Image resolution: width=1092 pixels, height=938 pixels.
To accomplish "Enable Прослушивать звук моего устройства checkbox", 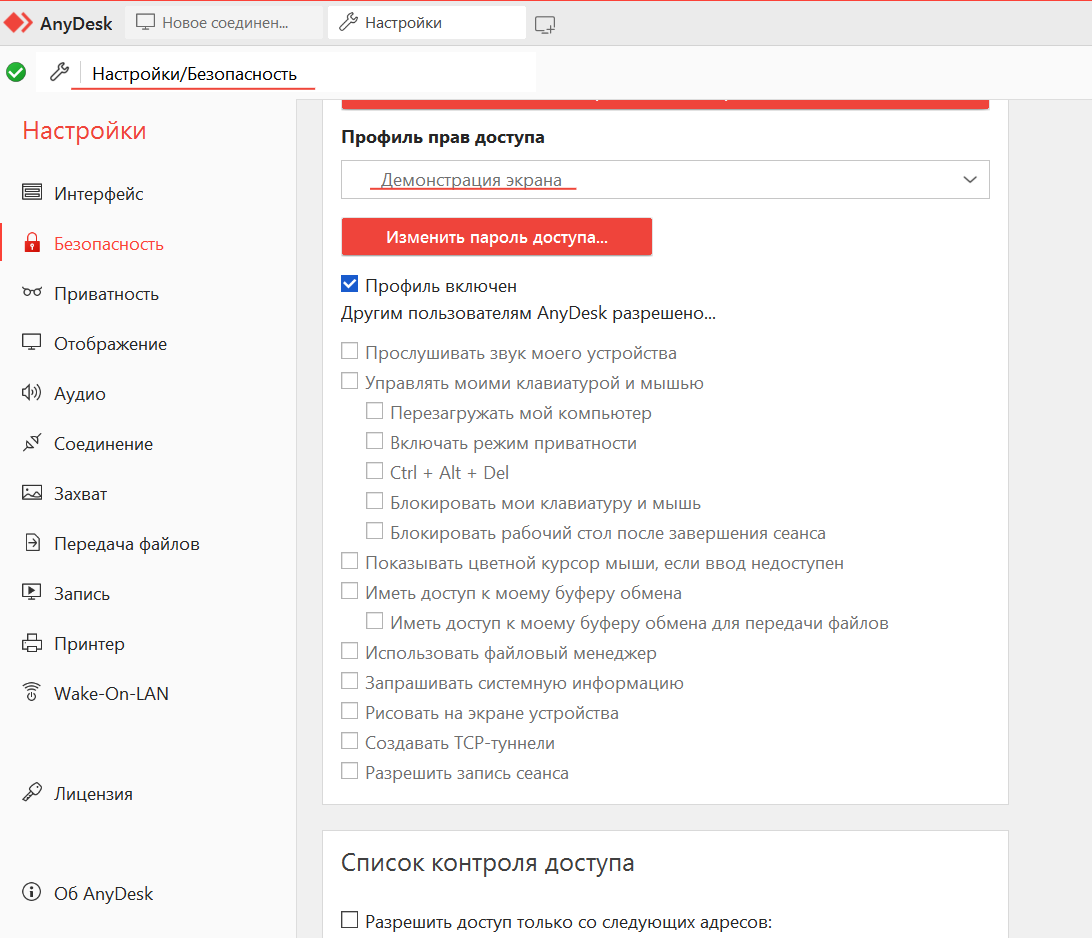I will 350,351.
